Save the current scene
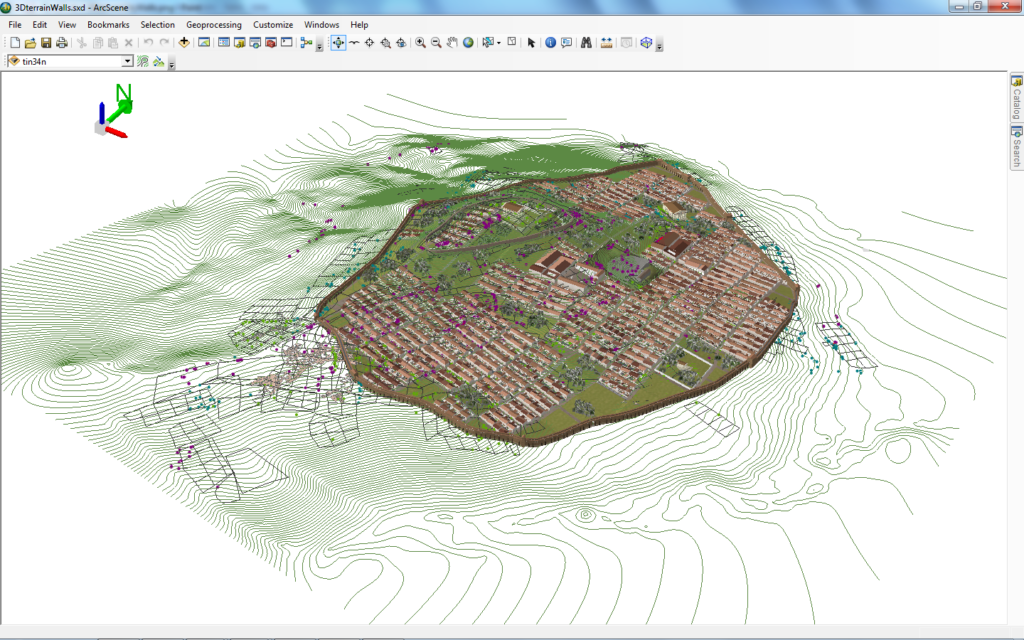Screen dimensions: 1024x640 (46, 43)
